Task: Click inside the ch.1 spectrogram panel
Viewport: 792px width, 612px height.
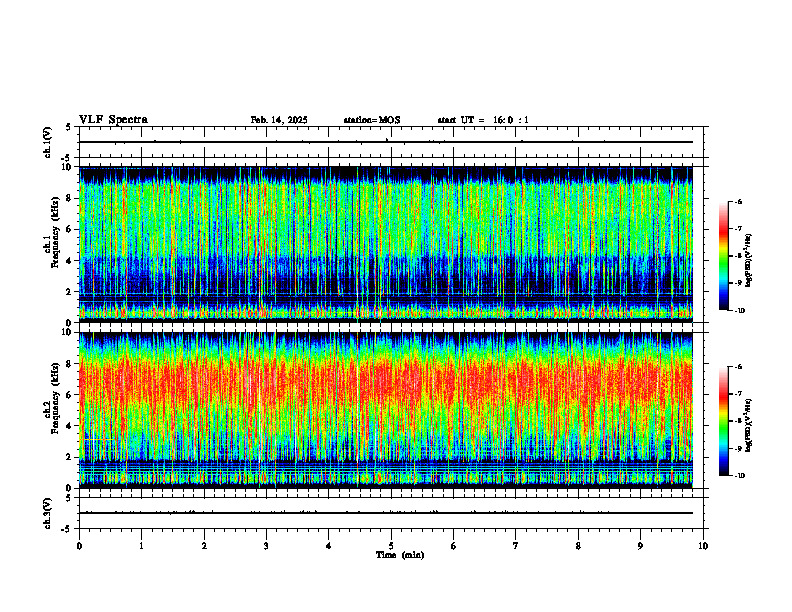Action: [386, 244]
